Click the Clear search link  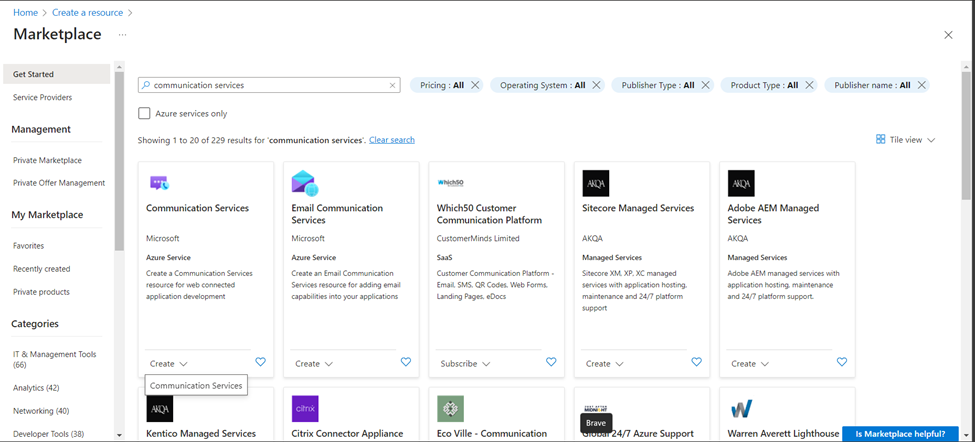tap(392, 140)
